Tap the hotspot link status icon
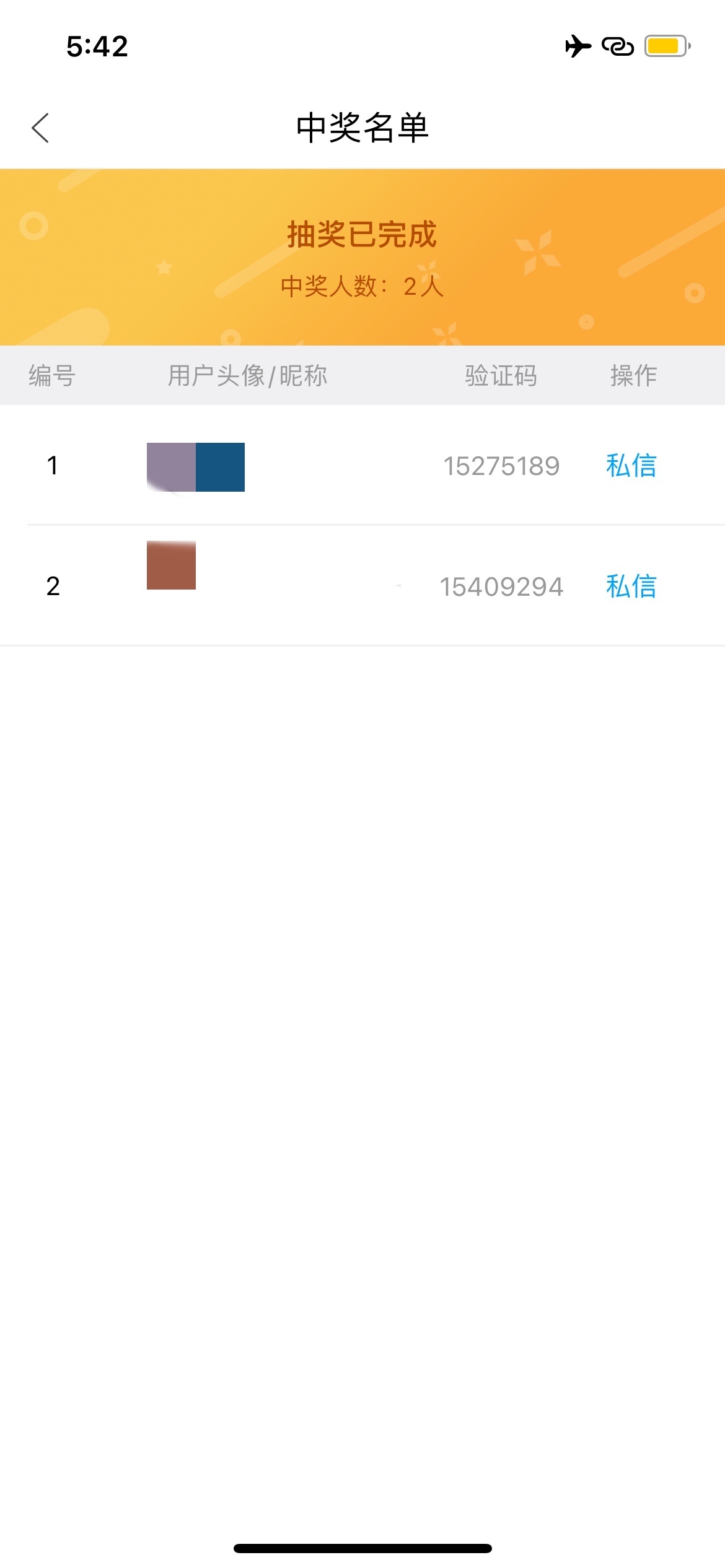 tap(618, 46)
